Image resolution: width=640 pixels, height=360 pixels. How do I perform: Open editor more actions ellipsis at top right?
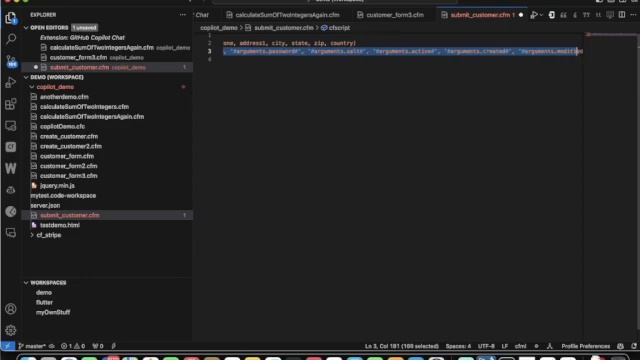(x=633, y=15)
